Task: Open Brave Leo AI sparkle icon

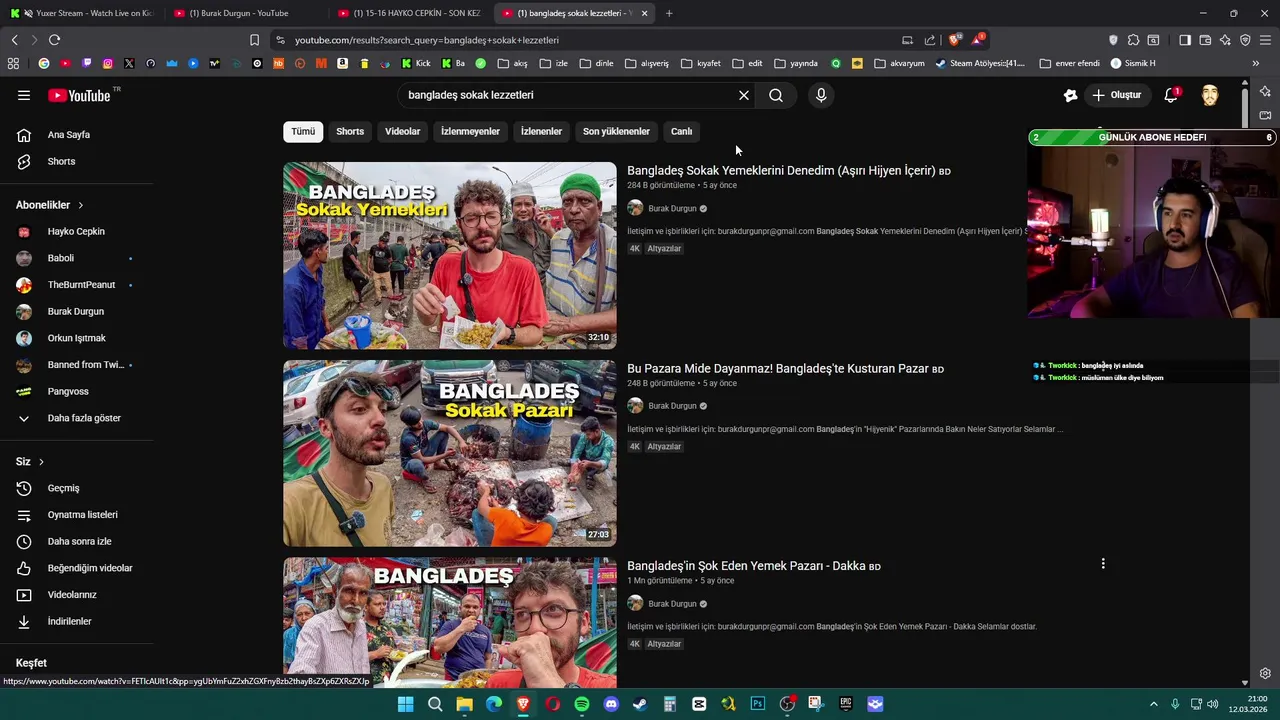Action: (1225, 40)
